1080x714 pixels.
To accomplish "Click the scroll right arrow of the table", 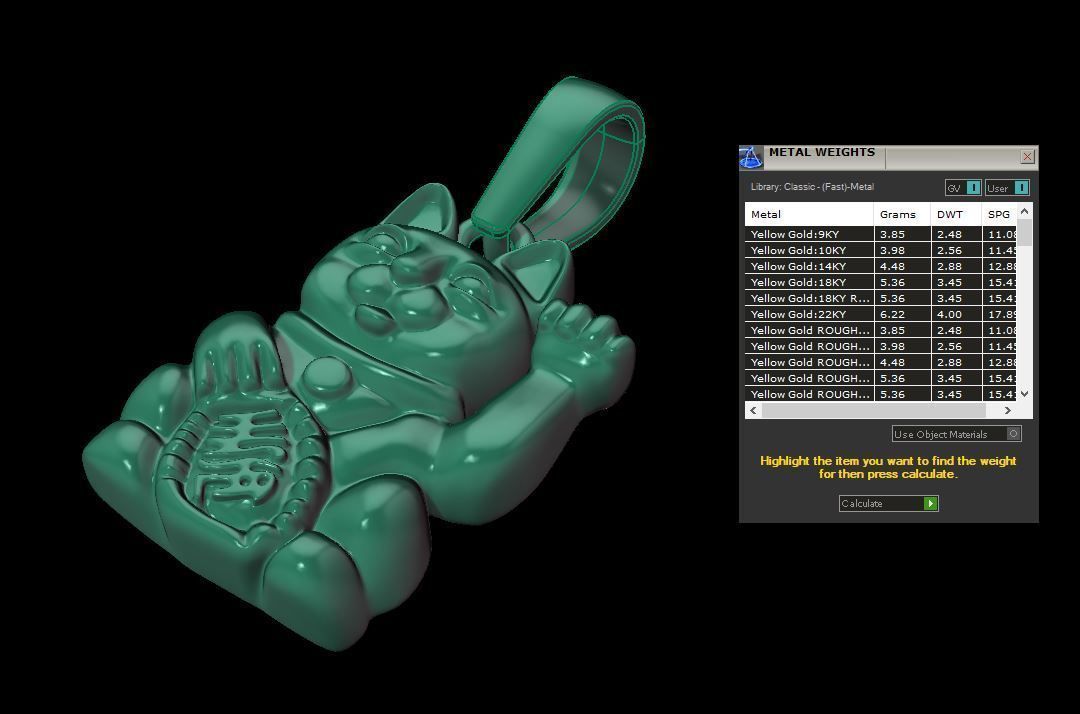I will coord(1008,410).
